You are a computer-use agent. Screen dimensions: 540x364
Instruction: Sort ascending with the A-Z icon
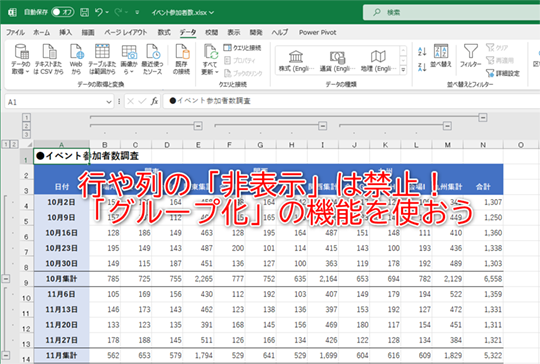click(422, 52)
